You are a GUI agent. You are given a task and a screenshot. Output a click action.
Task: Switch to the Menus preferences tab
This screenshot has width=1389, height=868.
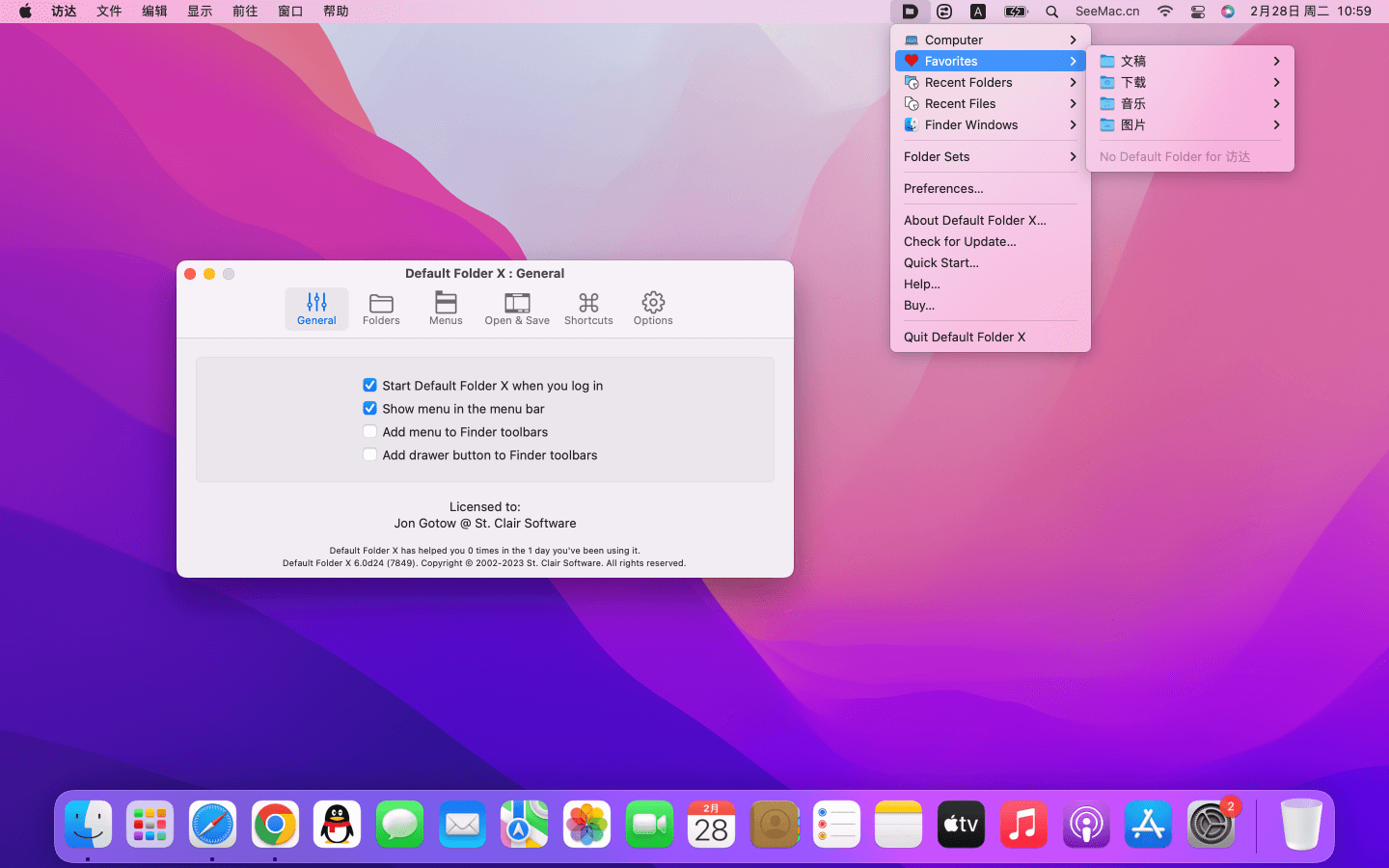coord(446,309)
